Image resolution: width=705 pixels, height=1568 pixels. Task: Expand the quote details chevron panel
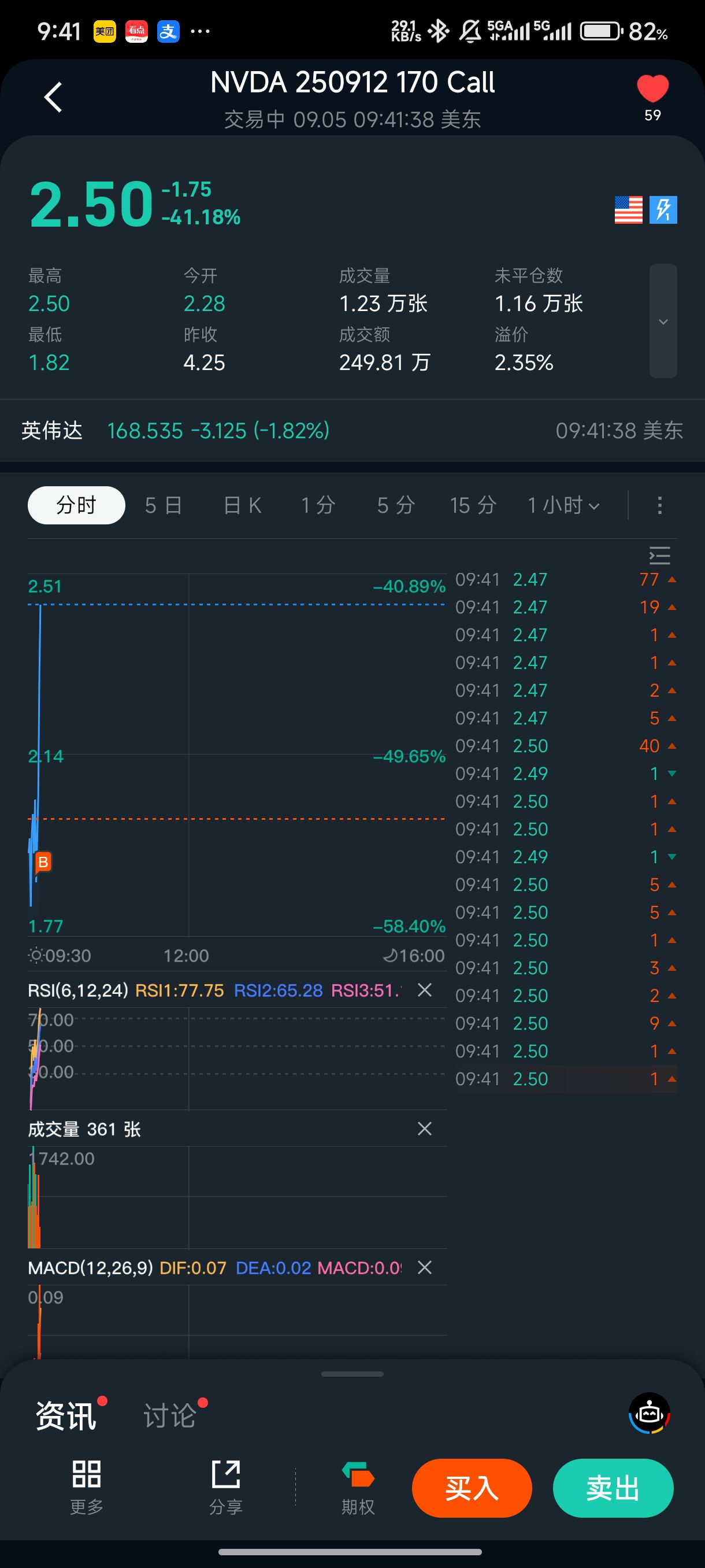(663, 321)
